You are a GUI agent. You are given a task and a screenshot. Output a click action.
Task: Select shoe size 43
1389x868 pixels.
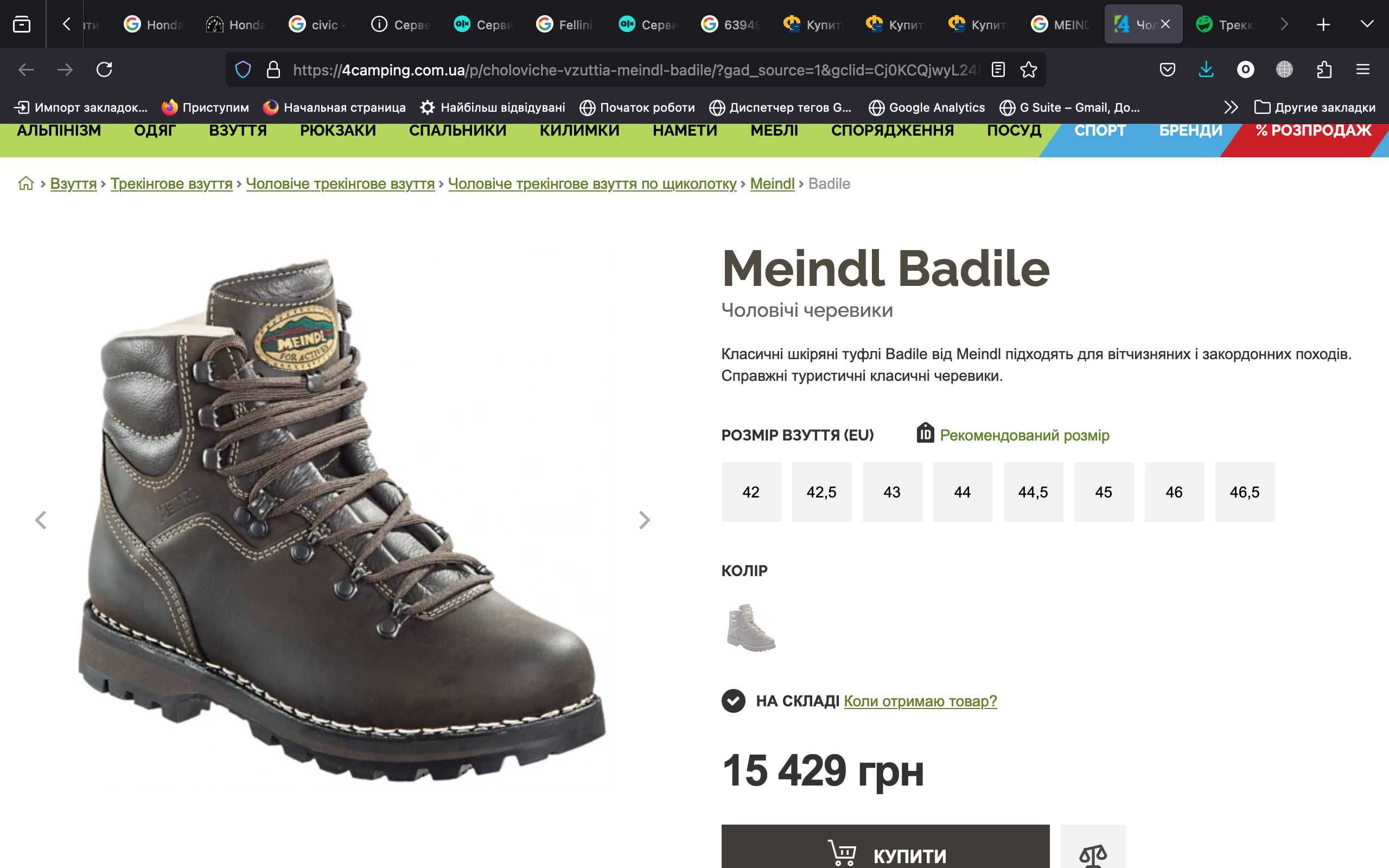point(892,492)
